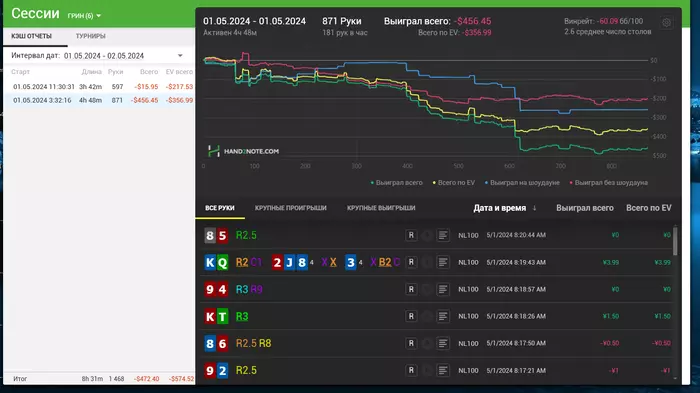Click the 01.05.2024 - 01.05.2024 date title
Screen dimensions: 700x393
[x=254, y=21]
